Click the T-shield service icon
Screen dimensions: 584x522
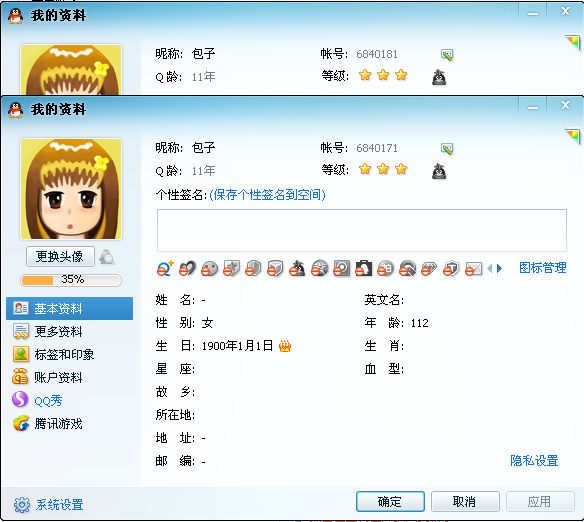(x=451, y=268)
